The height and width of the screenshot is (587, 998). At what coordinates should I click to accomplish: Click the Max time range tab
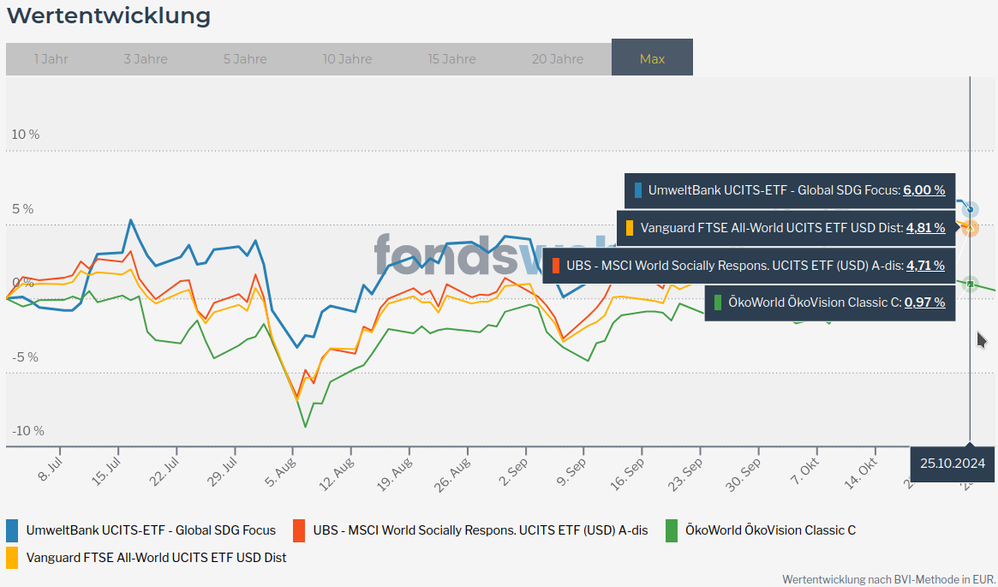pyautogui.click(x=652, y=59)
